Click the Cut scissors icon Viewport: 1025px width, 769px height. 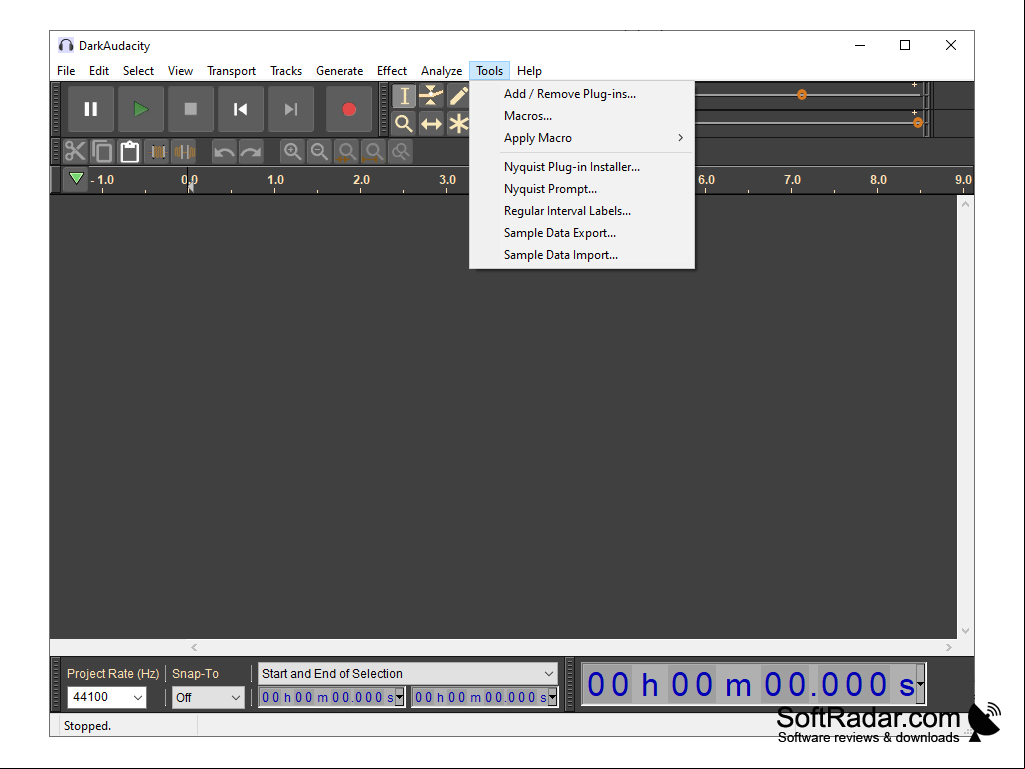(x=75, y=152)
